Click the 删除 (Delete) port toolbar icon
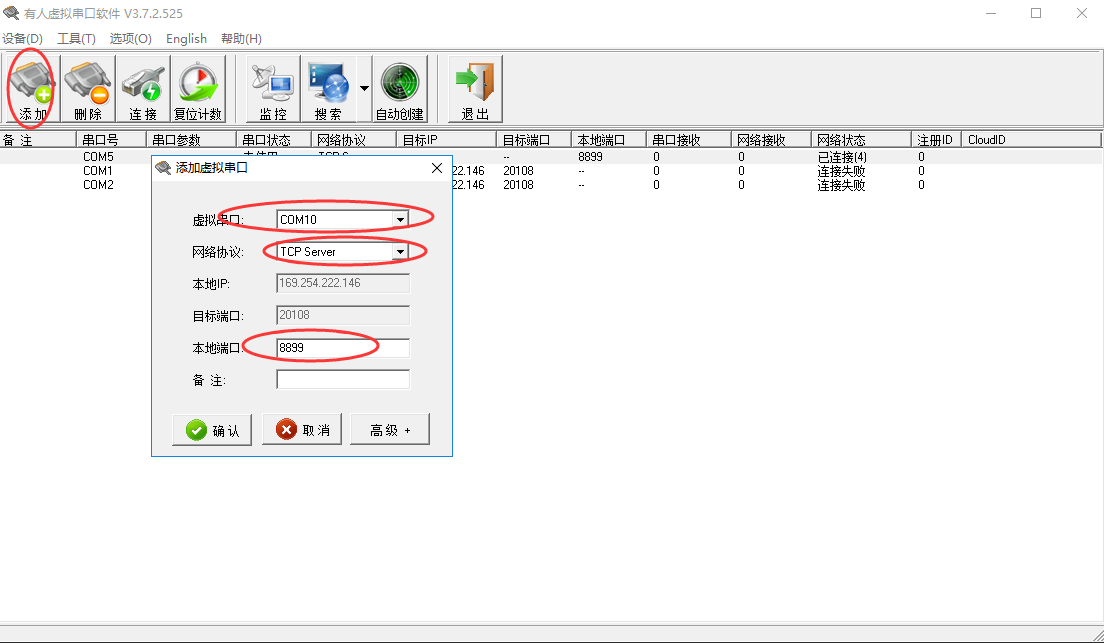The image size is (1104, 643). (x=87, y=89)
